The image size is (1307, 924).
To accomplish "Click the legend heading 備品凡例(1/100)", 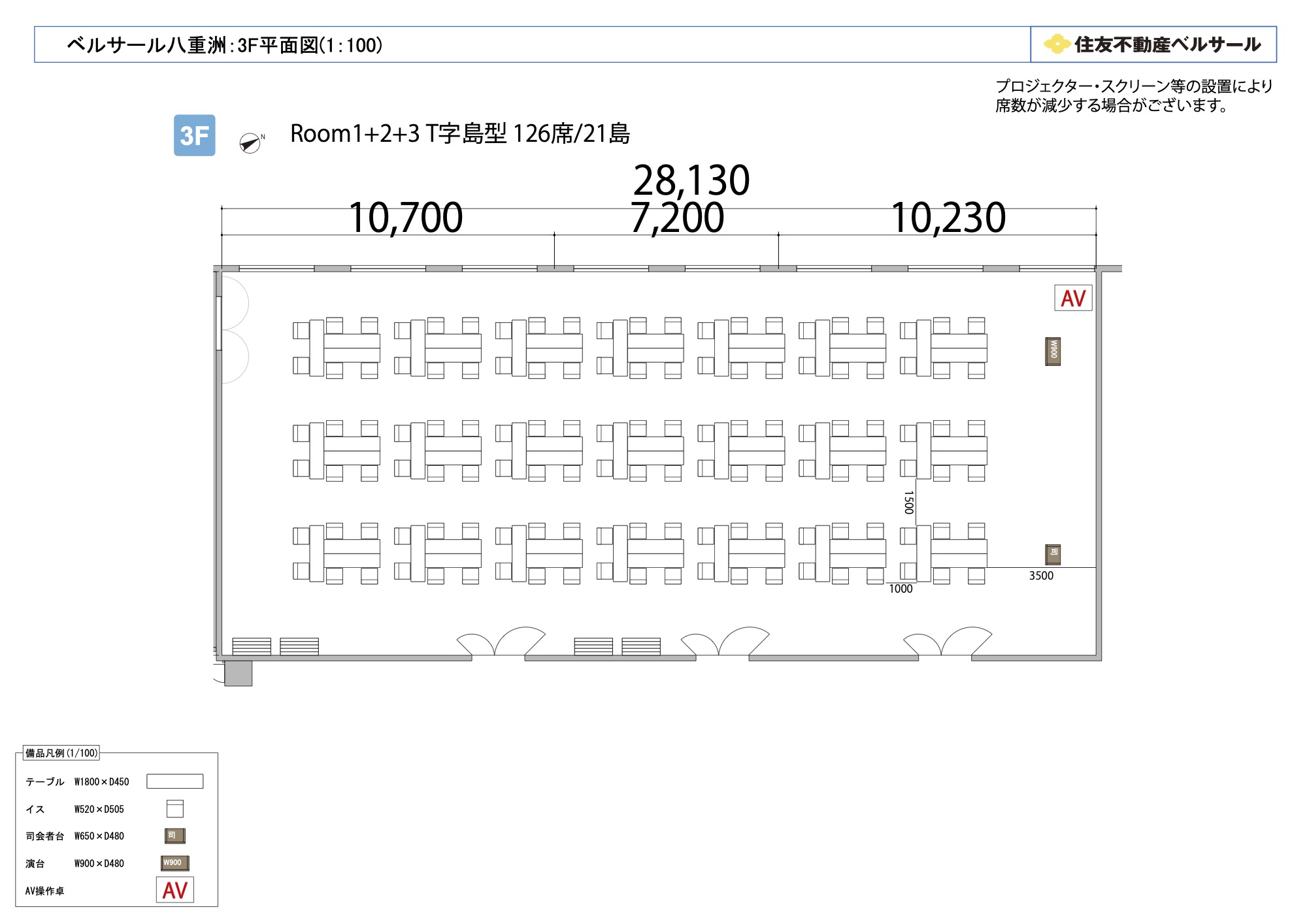I will tap(61, 753).
